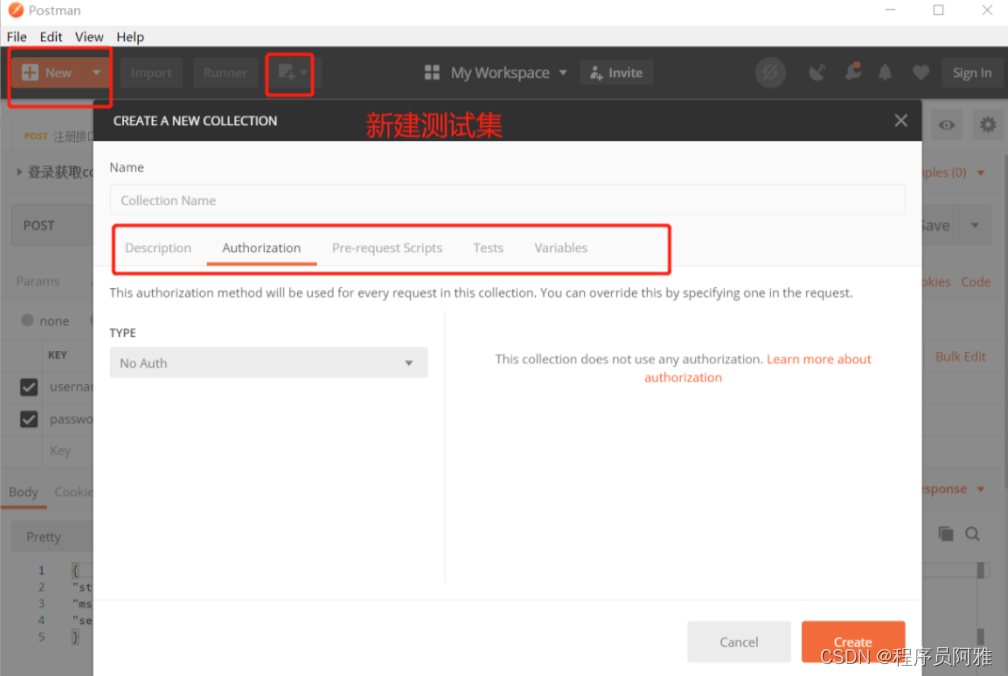
Task: Click the heart icon
Action: tap(921, 73)
